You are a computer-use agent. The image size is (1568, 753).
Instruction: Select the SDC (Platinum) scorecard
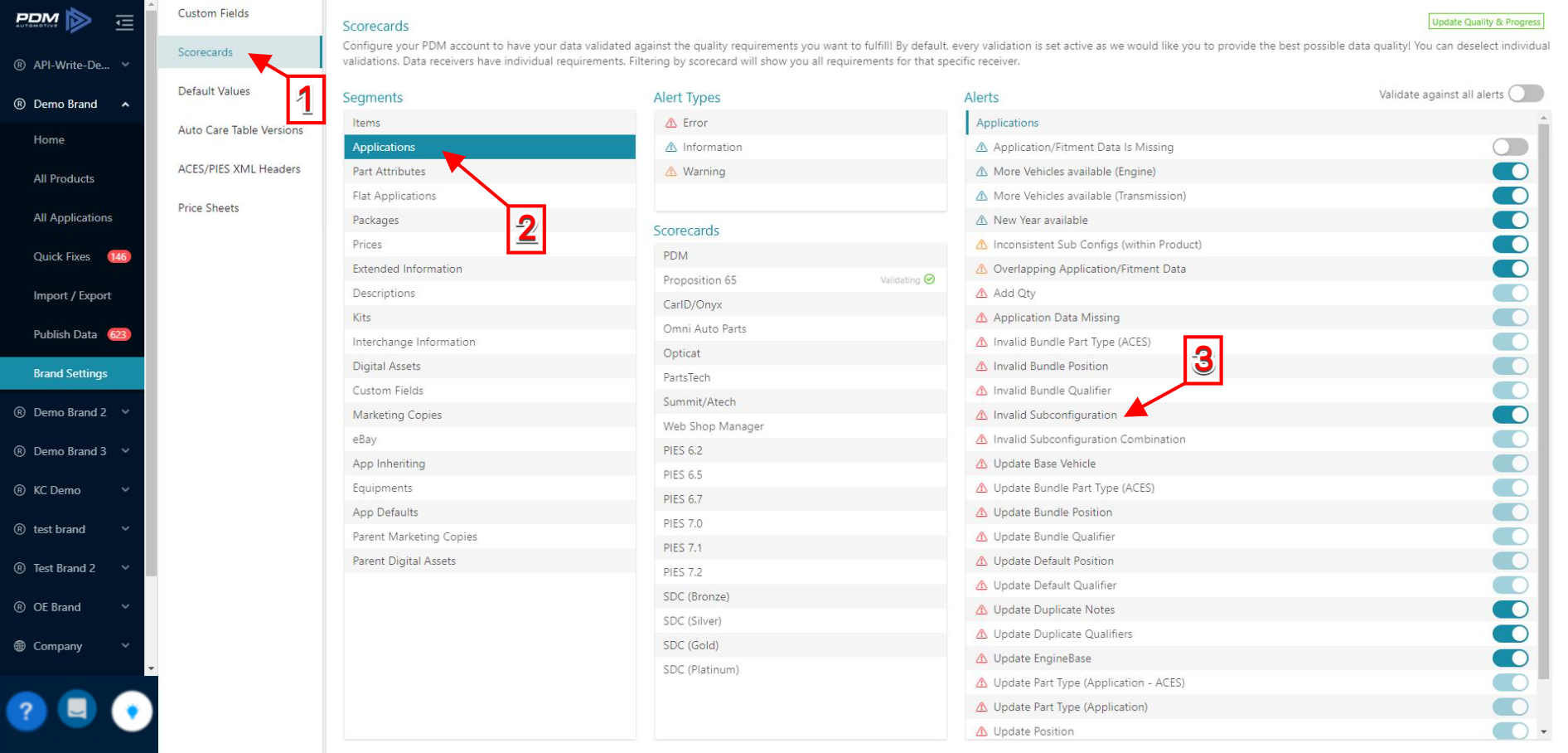coord(801,669)
